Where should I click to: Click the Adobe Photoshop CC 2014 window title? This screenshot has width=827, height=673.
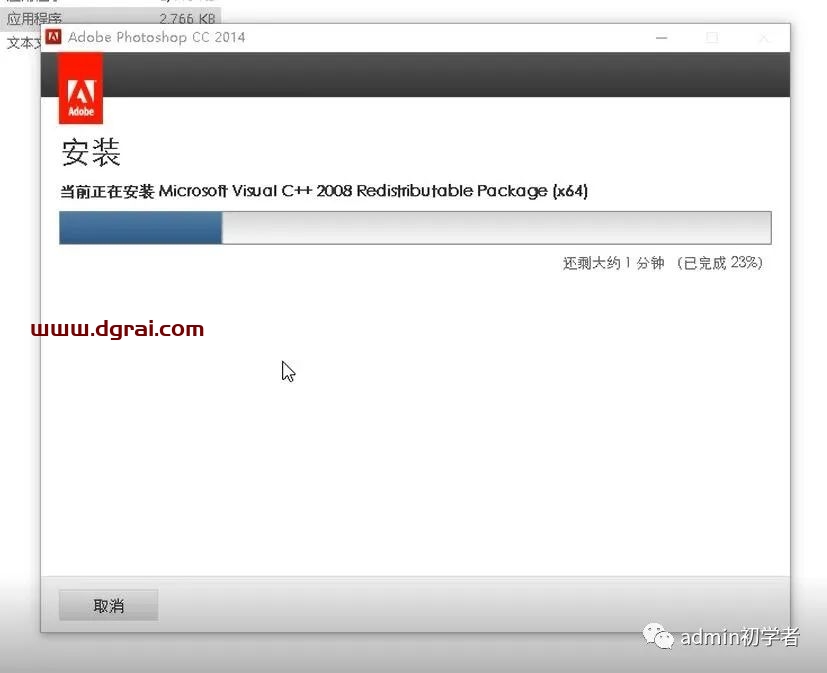click(157, 37)
